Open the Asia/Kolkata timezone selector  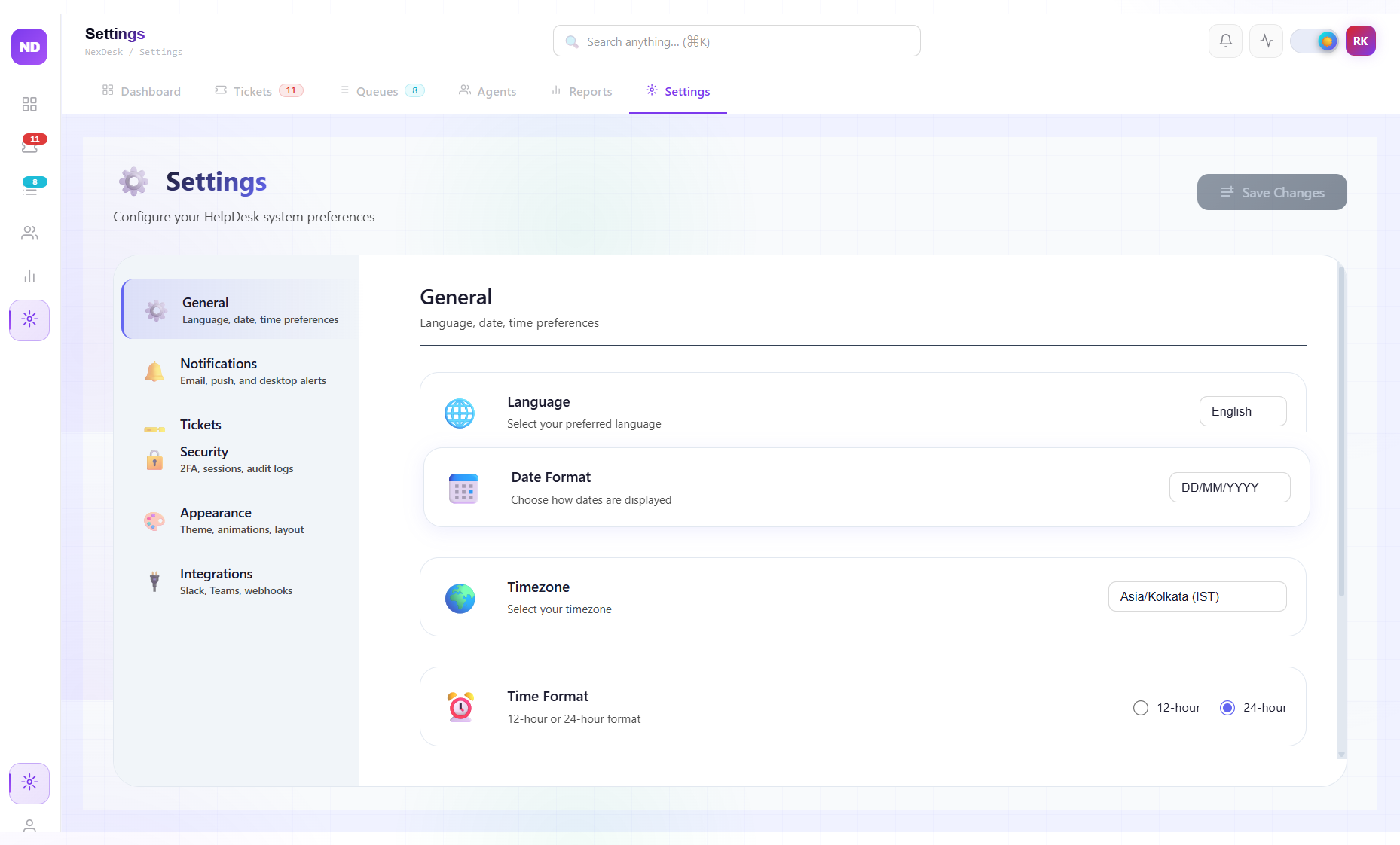tap(1197, 596)
